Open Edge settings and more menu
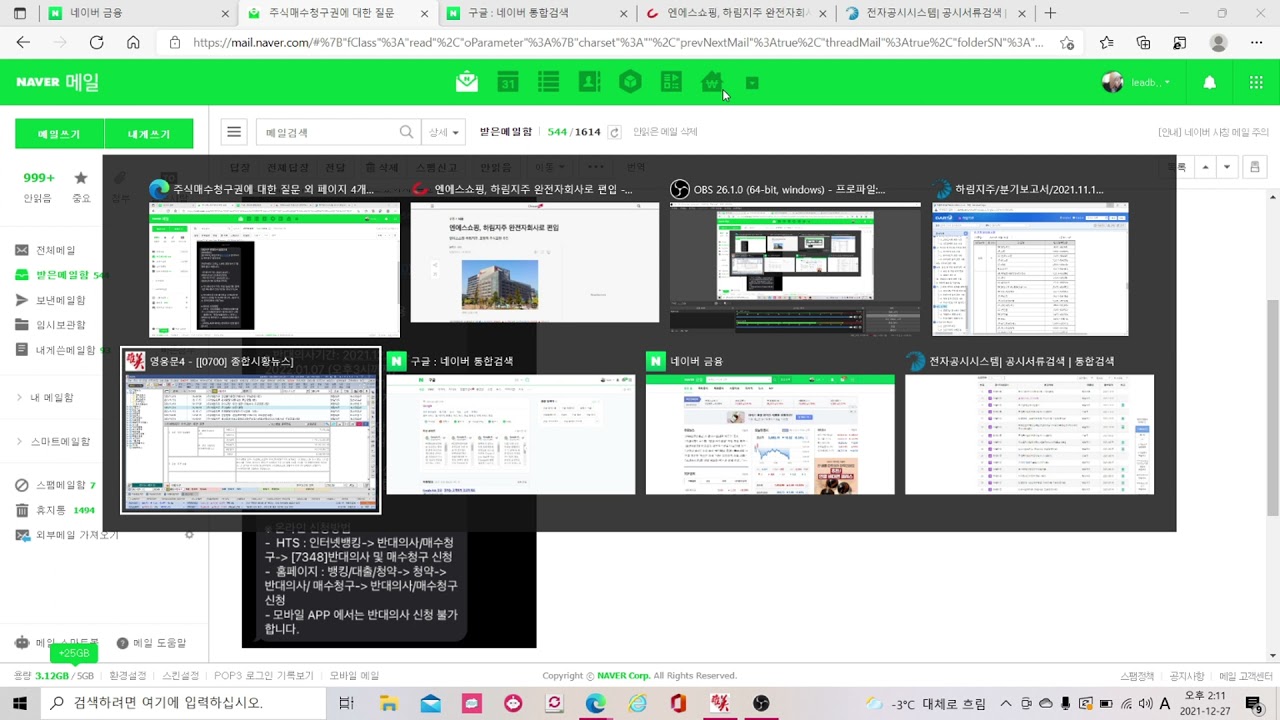This screenshot has width=1280, height=720. [1256, 43]
